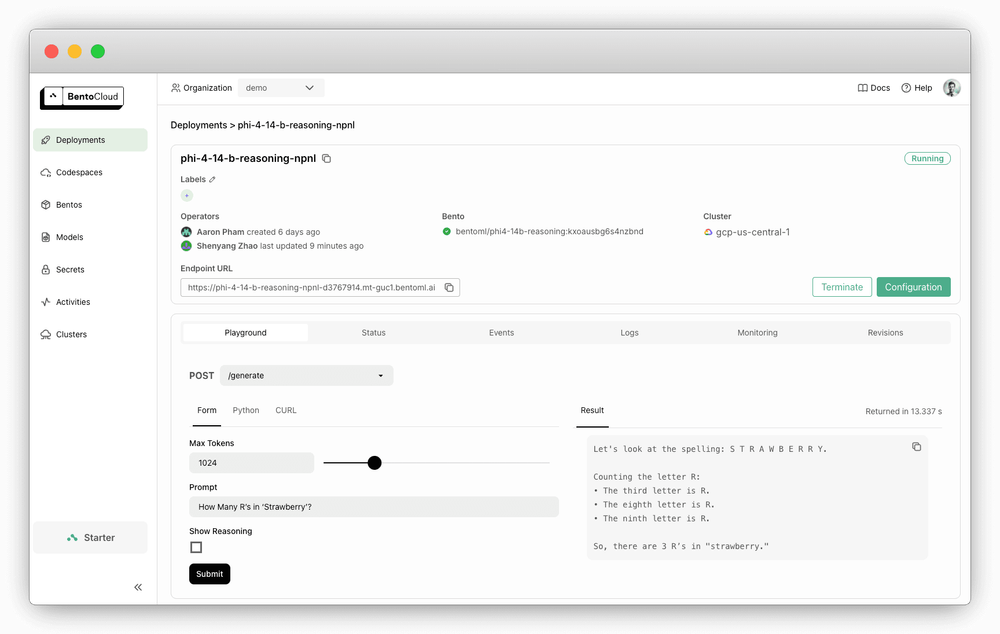Screen dimensions: 1000x634
Task: Submit the prompt form
Action: click(209, 573)
